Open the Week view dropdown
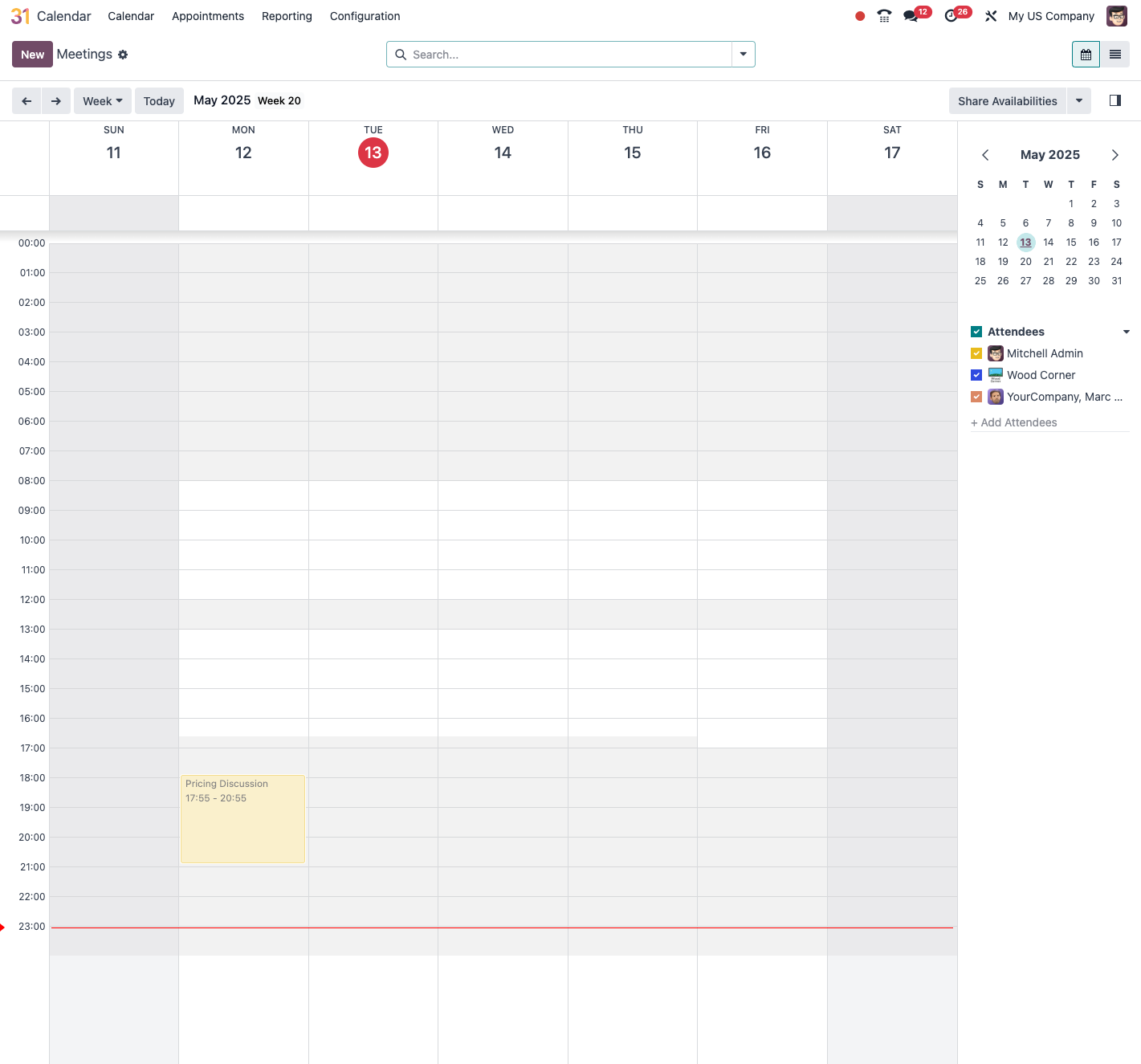Screen dimensions: 1141x1064 pyautogui.click(x=103, y=101)
